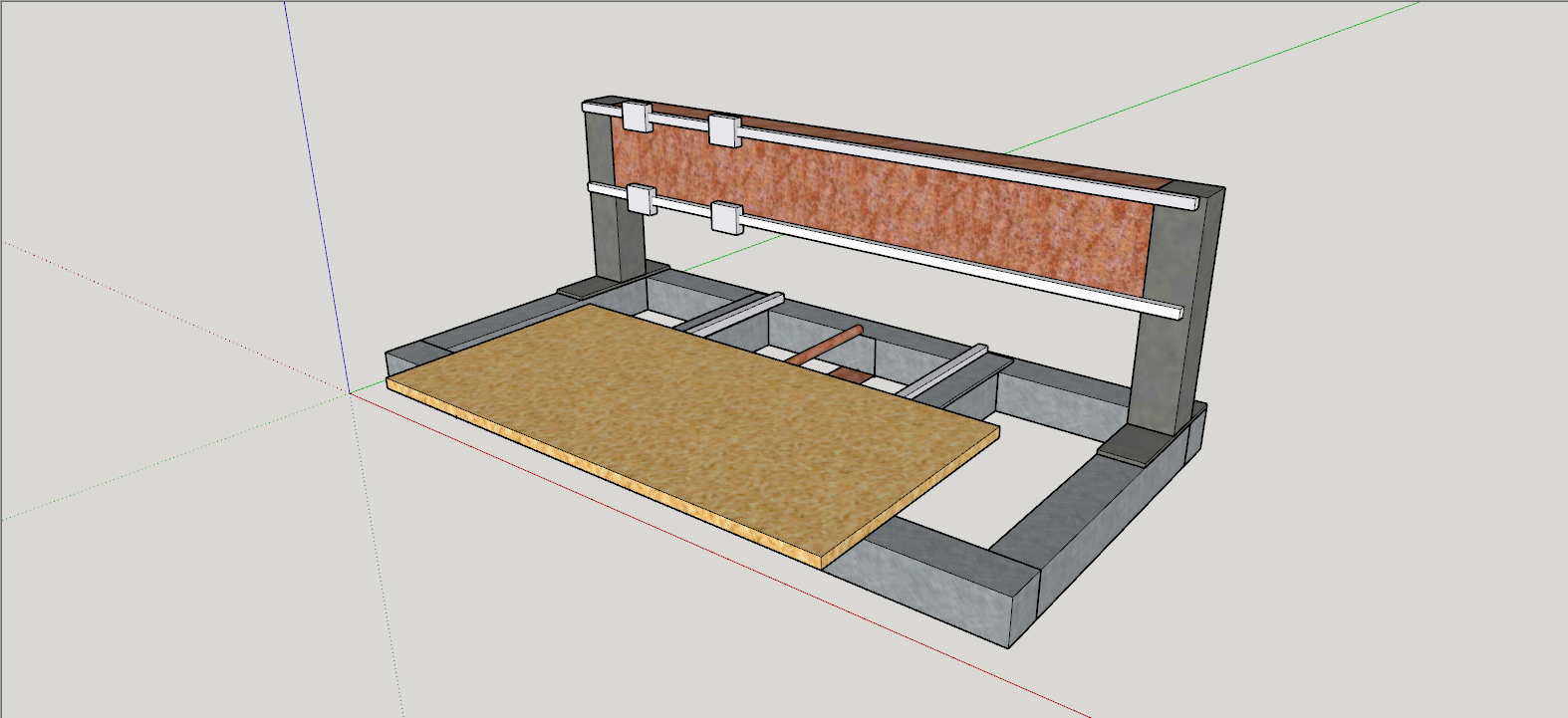Click the leftmost white block on upper rail
Viewport: 1568px width, 718px height.
click(636, 116)
